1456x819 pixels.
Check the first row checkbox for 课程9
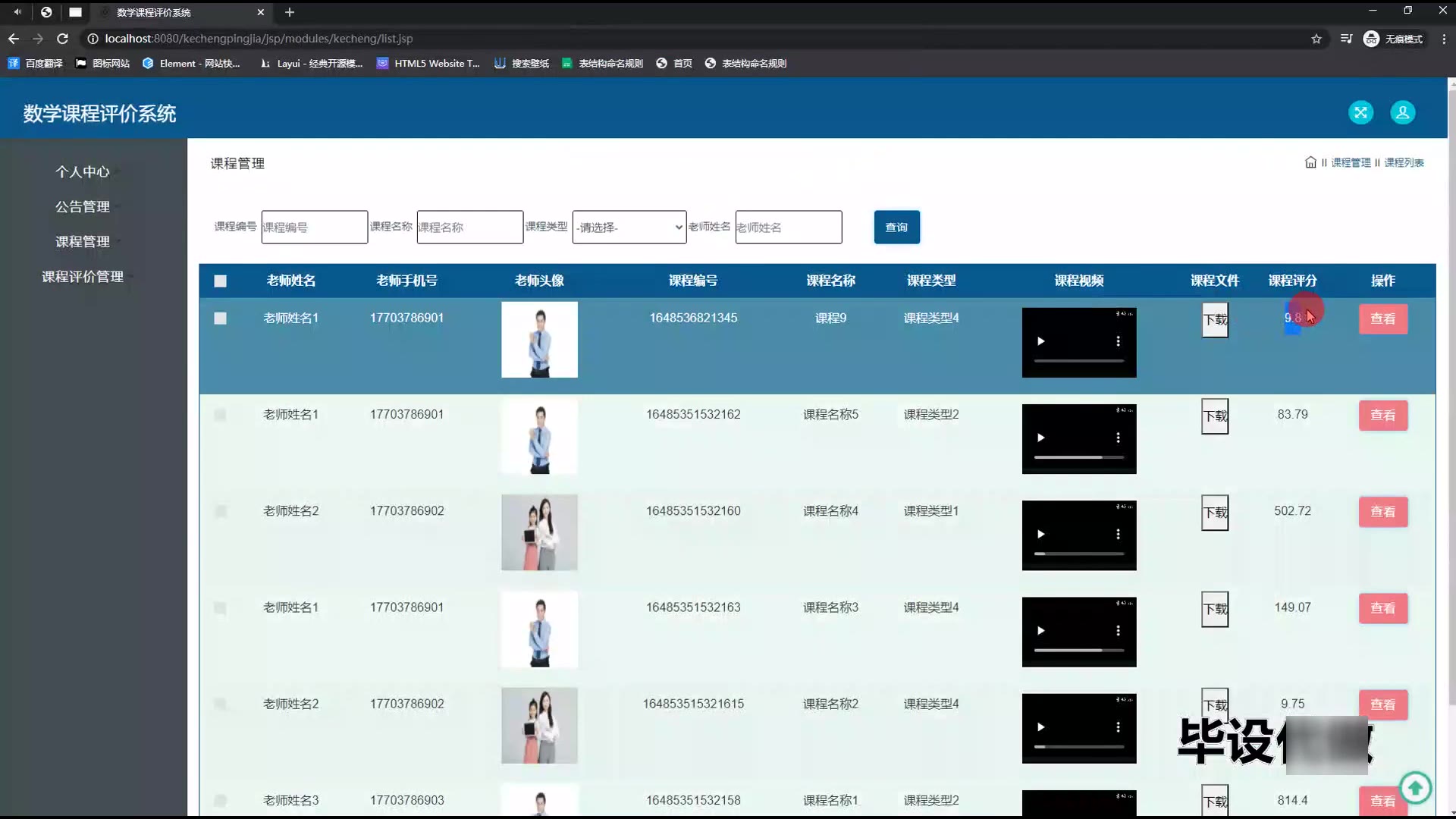click(x=221, y=318)
